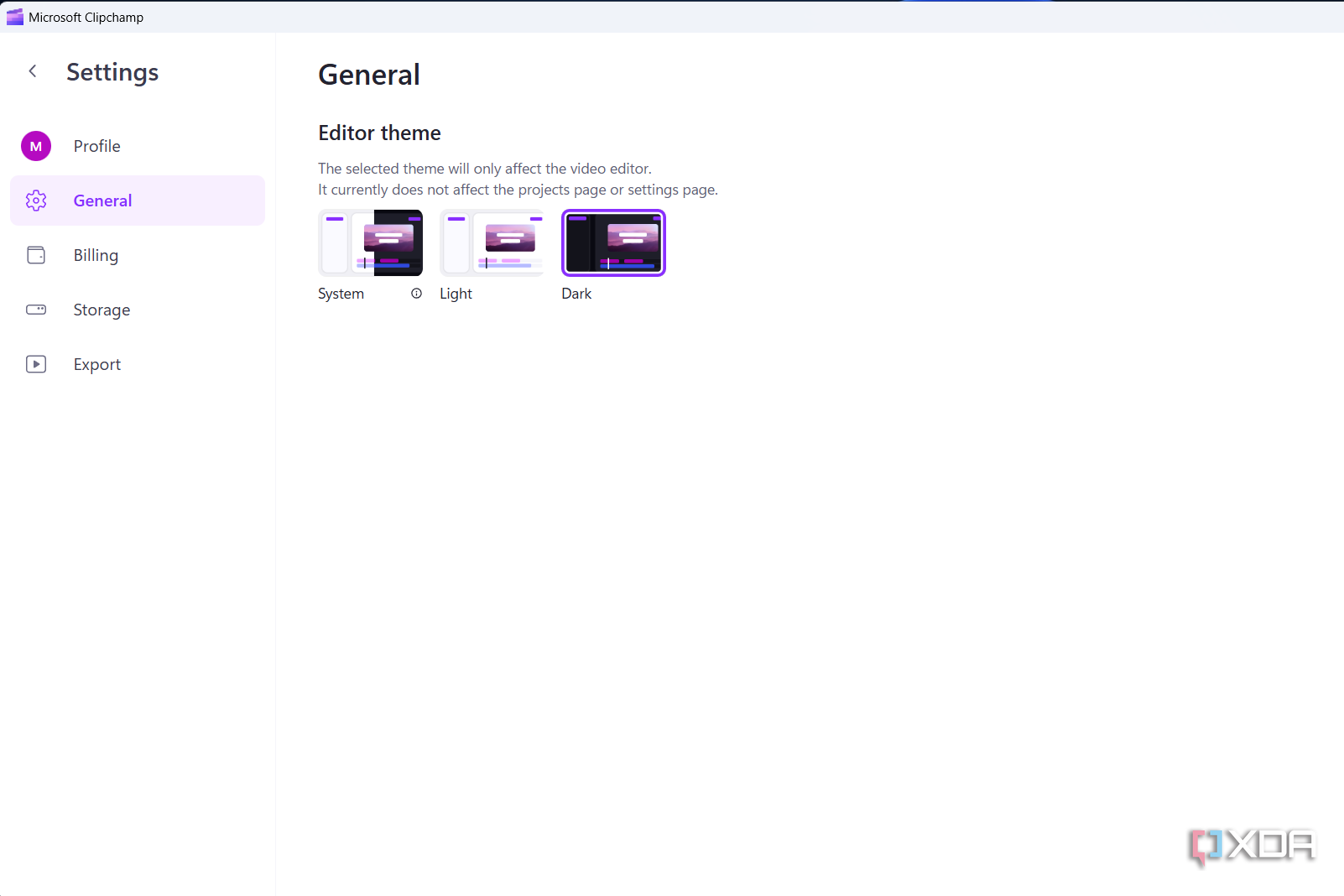Viewport: 1344px width, 896px height.
Task: Open the Billing wallet icon
Action: (36, 255)
